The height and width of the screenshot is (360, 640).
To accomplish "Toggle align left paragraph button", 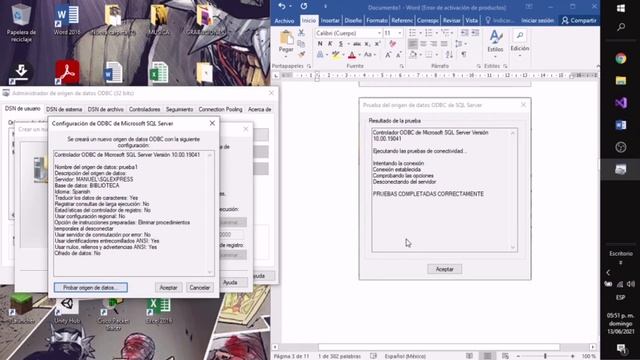I will [413, 44].
